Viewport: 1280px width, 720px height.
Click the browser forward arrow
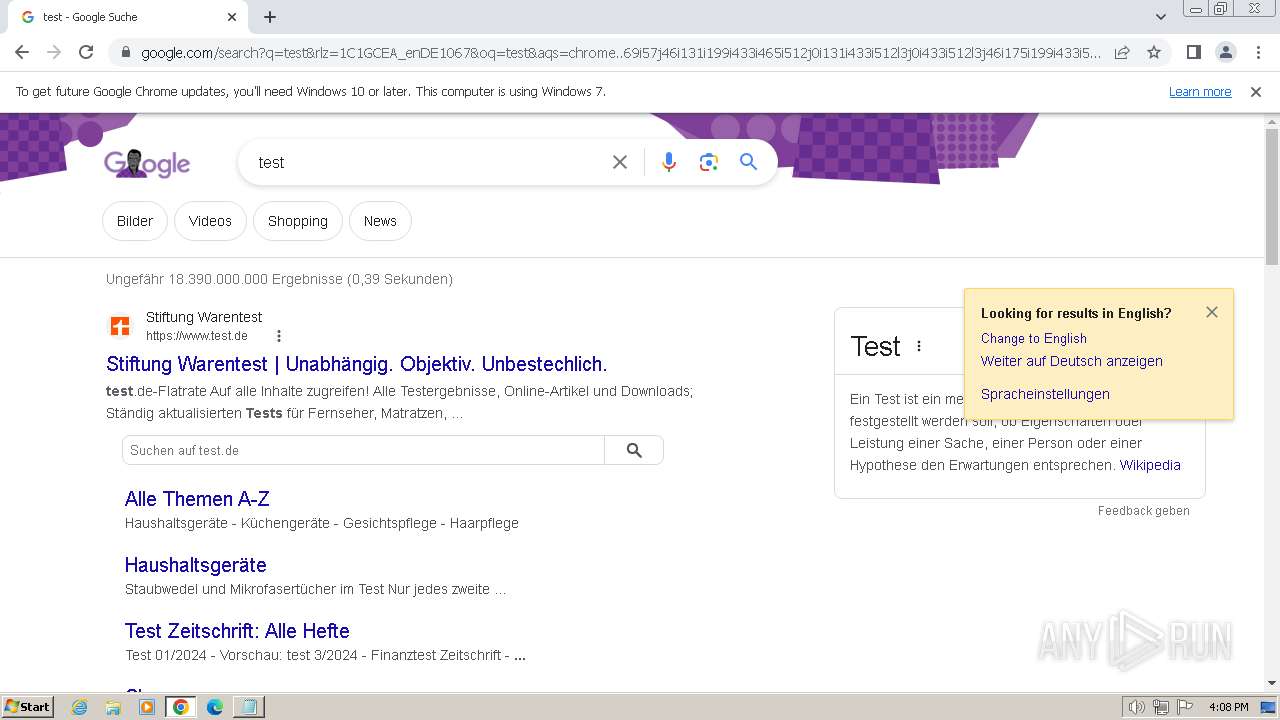pos(54,52)
